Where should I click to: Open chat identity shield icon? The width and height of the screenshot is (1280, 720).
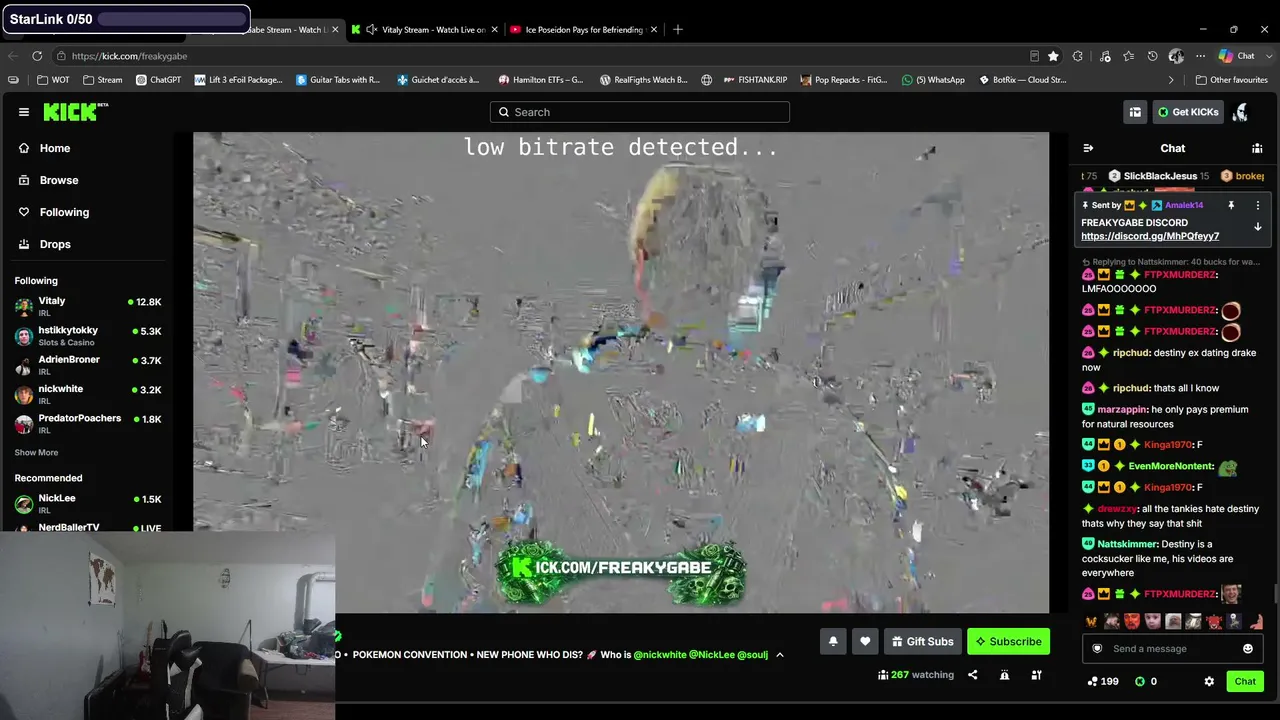click(x=1097, y=649)
